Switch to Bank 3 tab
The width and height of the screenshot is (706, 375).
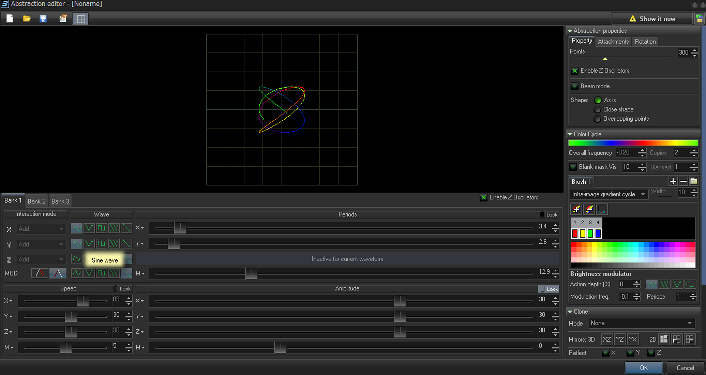[x=60, y=201]
